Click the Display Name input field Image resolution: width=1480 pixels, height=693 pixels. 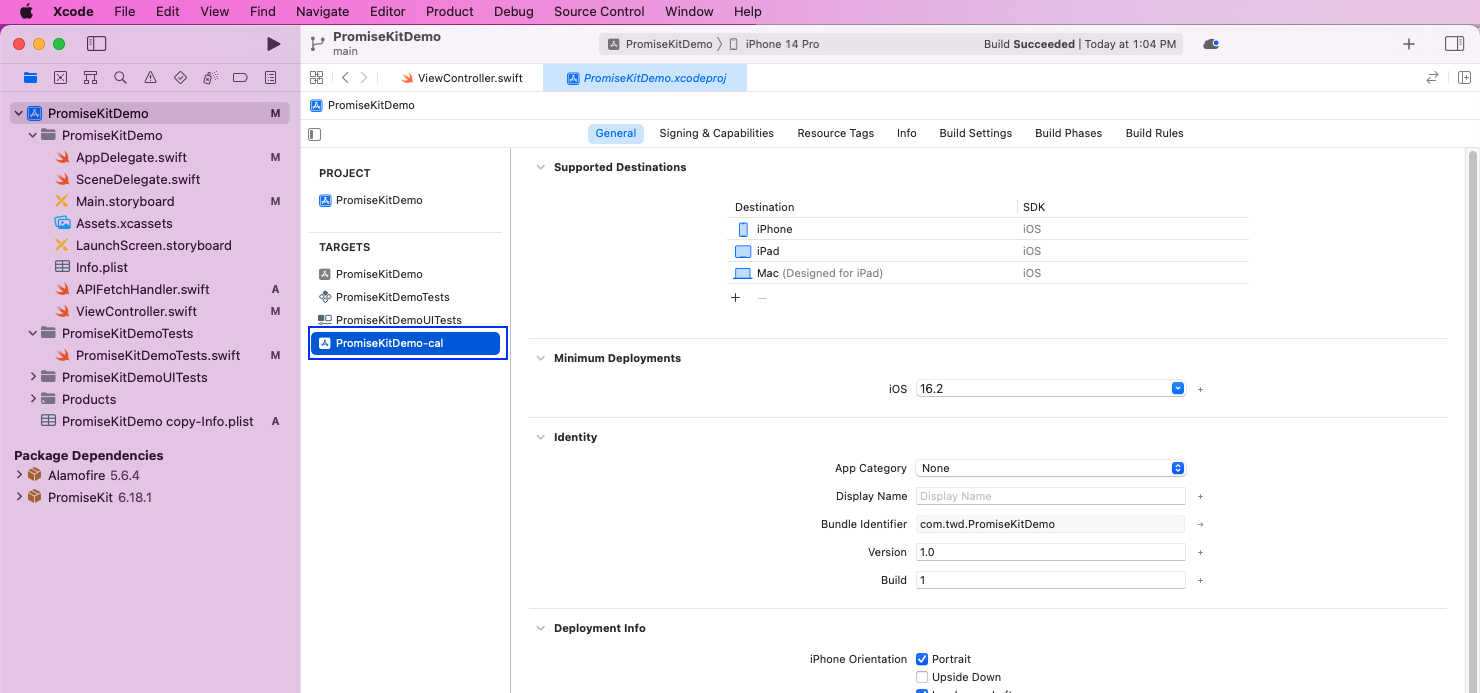coord(1051,496)
